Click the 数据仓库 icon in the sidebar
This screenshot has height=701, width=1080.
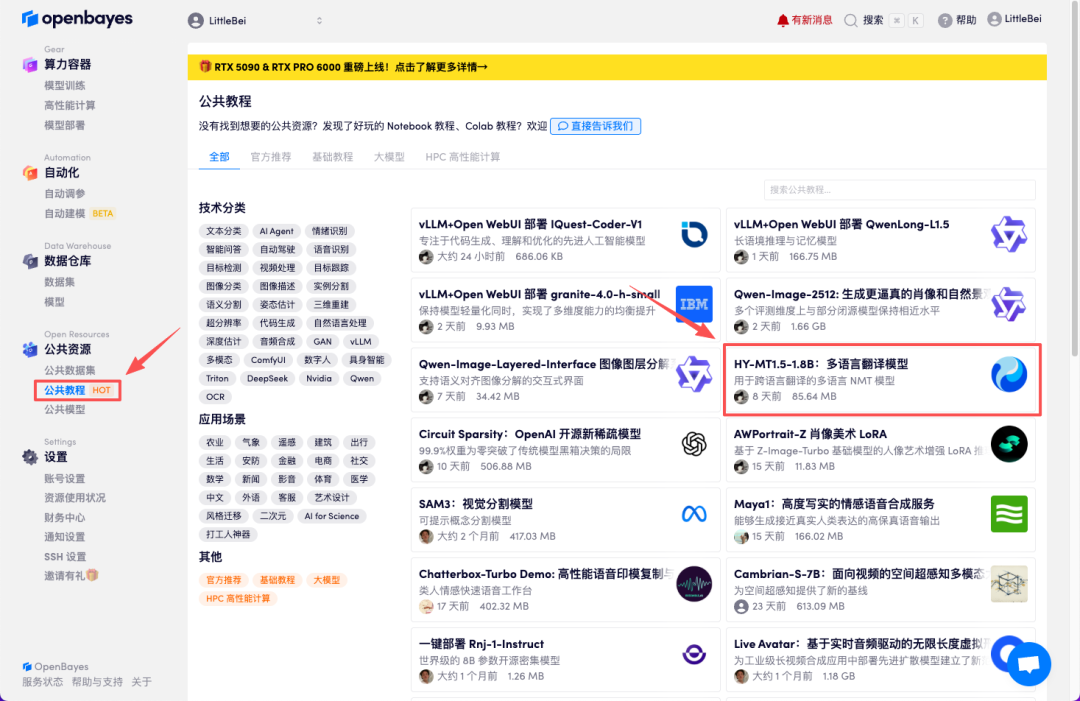point(32,261)
